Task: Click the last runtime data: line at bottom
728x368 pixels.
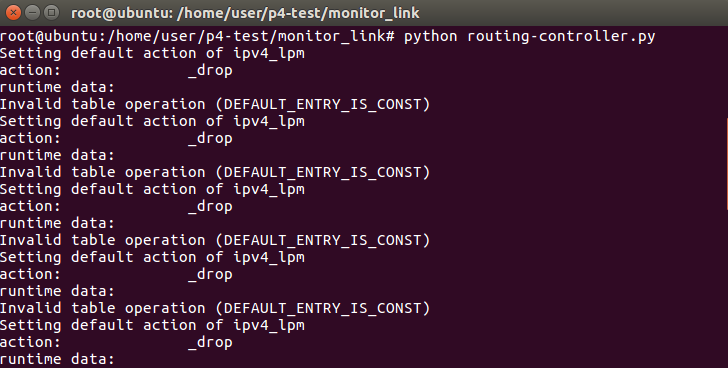Action: 57,359
